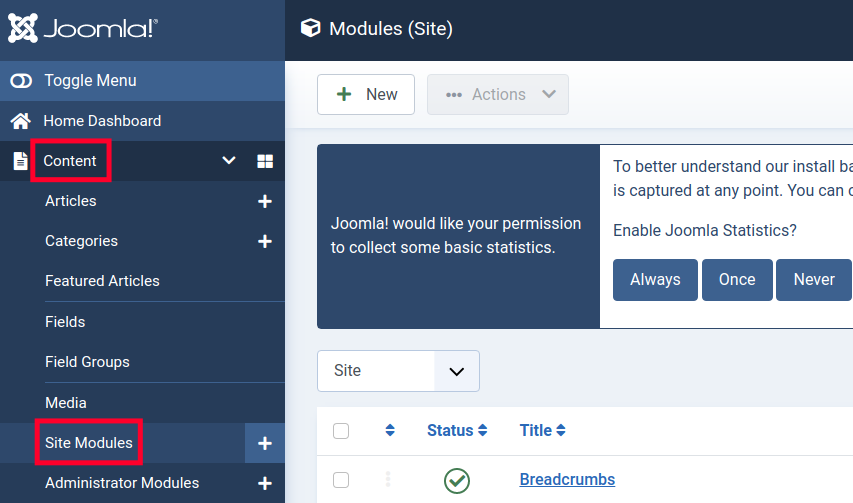Add a new article with plus icon
This screenshot has width=853, height=503.
265,201
